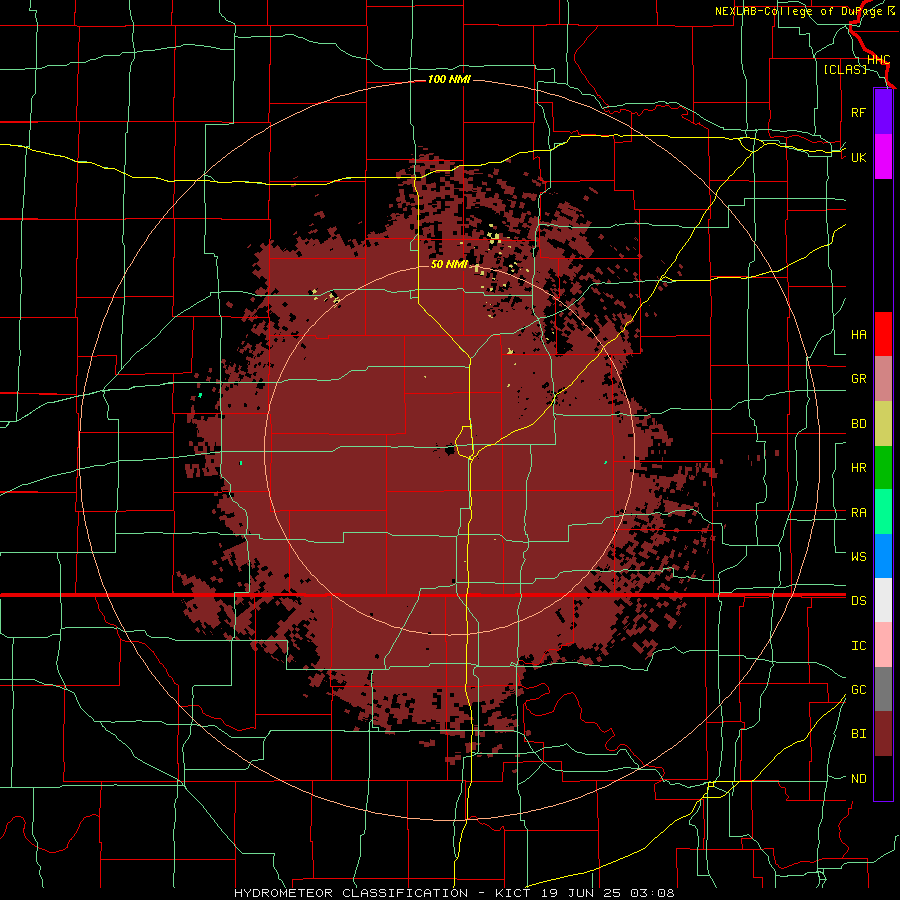Click the WS legend label

(x=858, y=557)
